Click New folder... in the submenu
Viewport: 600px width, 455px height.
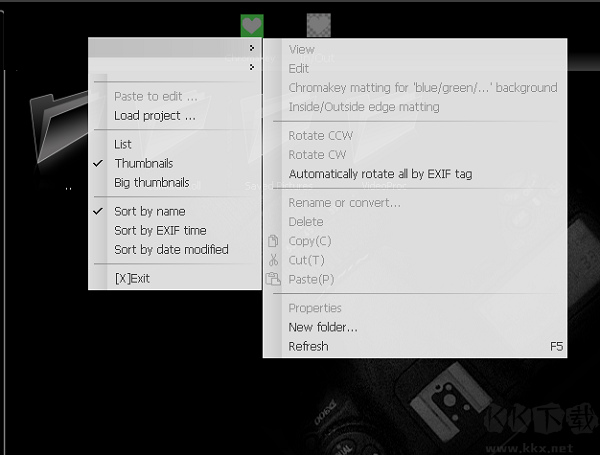[322, 327]
